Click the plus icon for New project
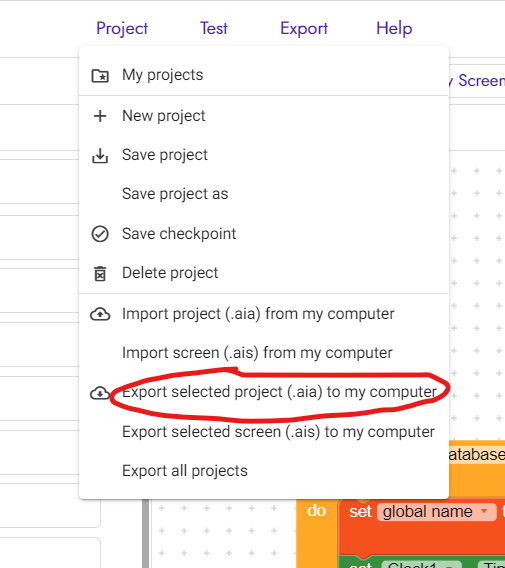505x568 pixels. click(x=100, y=116)
